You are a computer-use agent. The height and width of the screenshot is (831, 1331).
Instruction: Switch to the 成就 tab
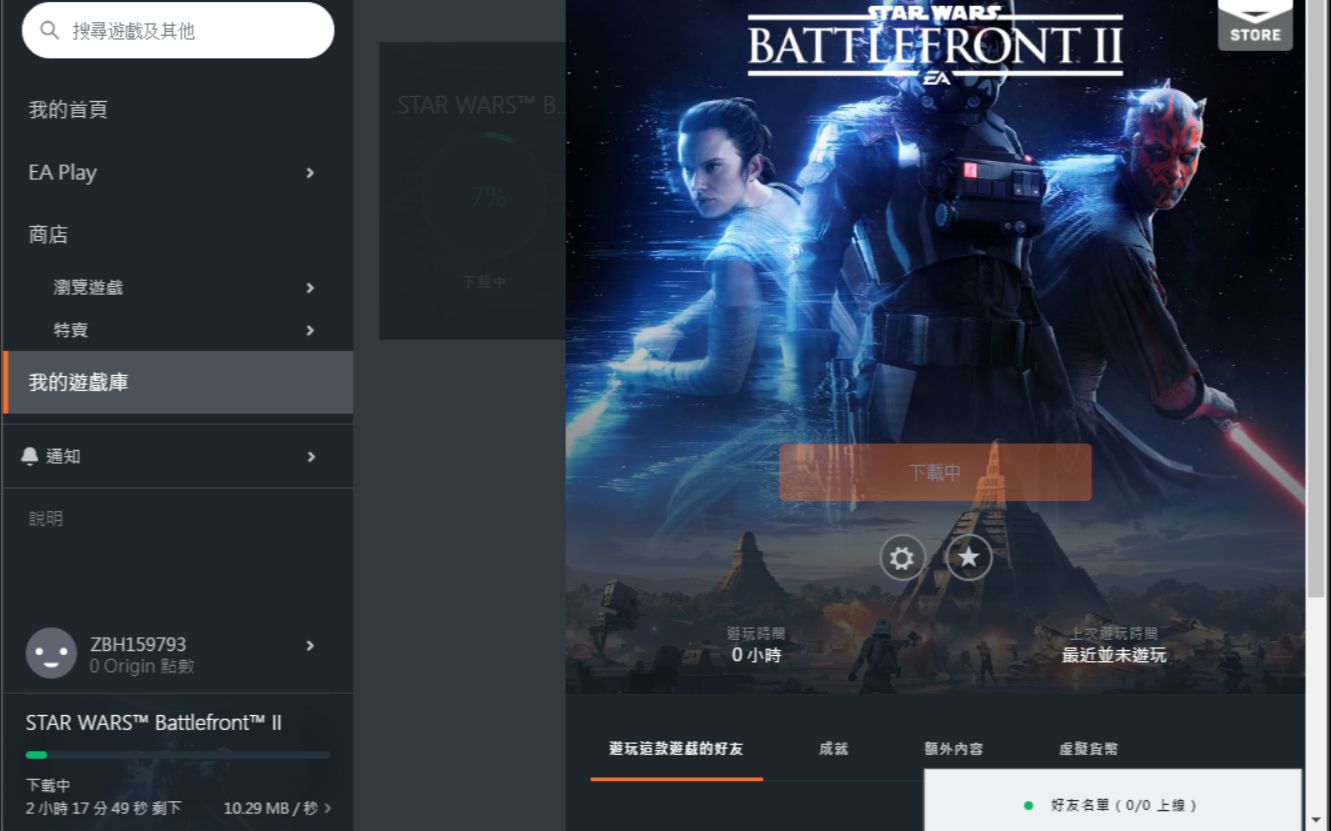[833, 749]
